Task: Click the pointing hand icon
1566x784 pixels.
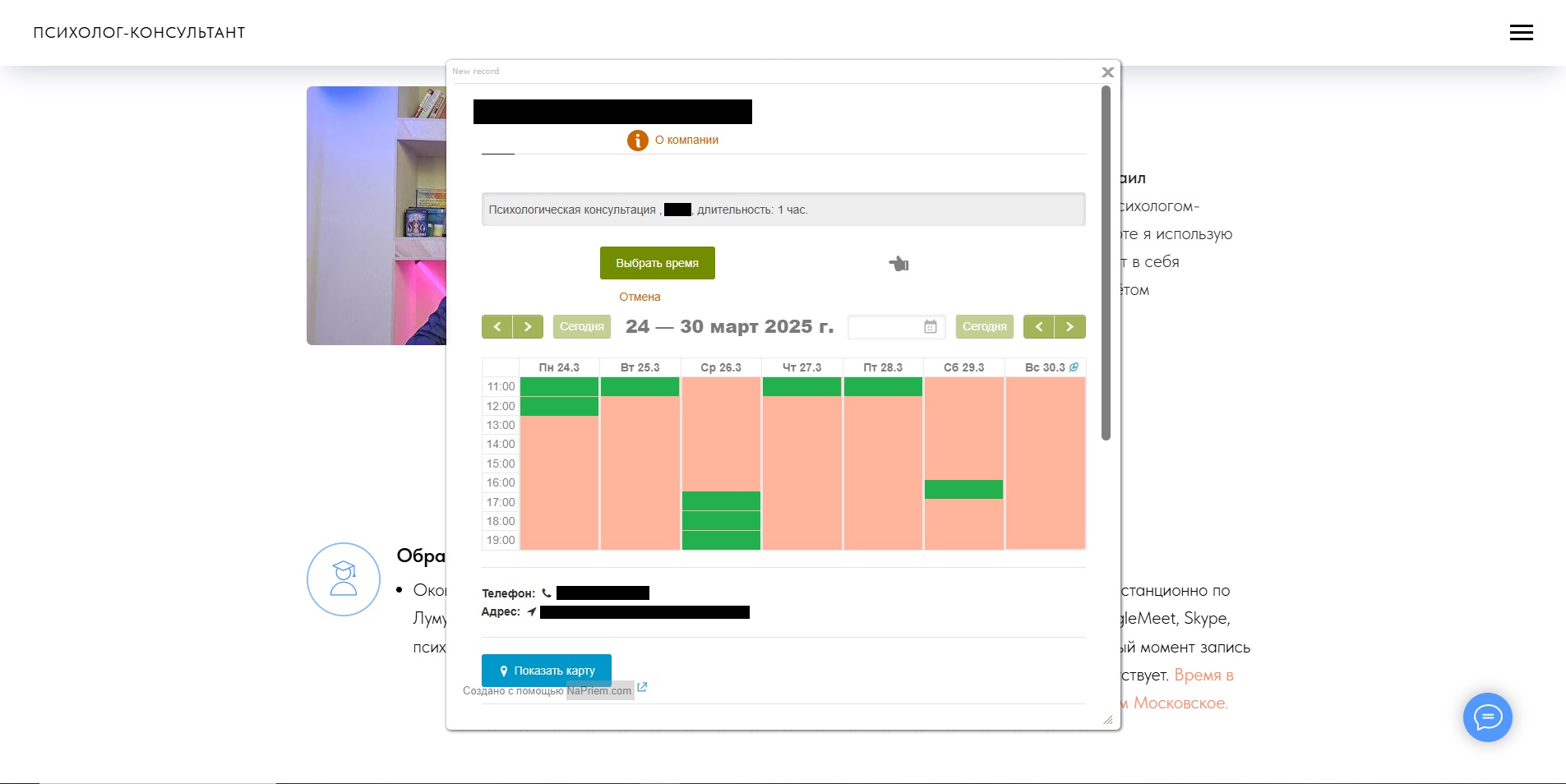Action: point(898,264)
